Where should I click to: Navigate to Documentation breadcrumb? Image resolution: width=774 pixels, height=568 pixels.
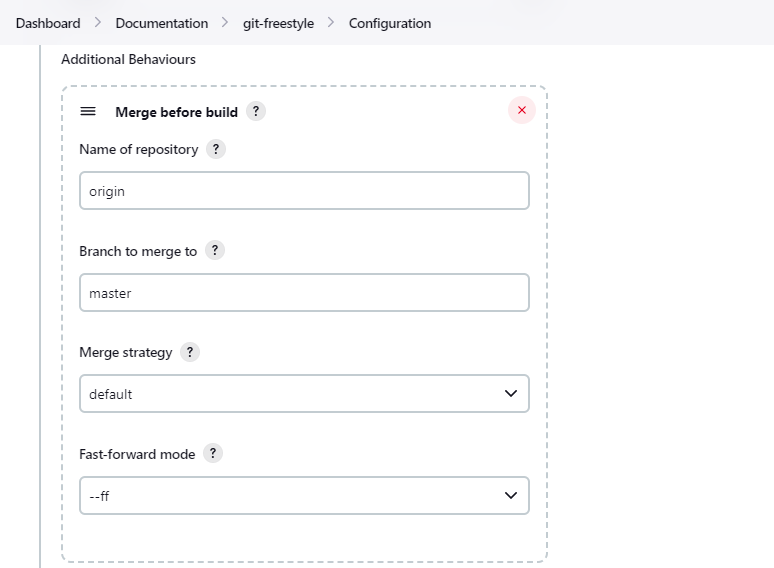(162, 23)
